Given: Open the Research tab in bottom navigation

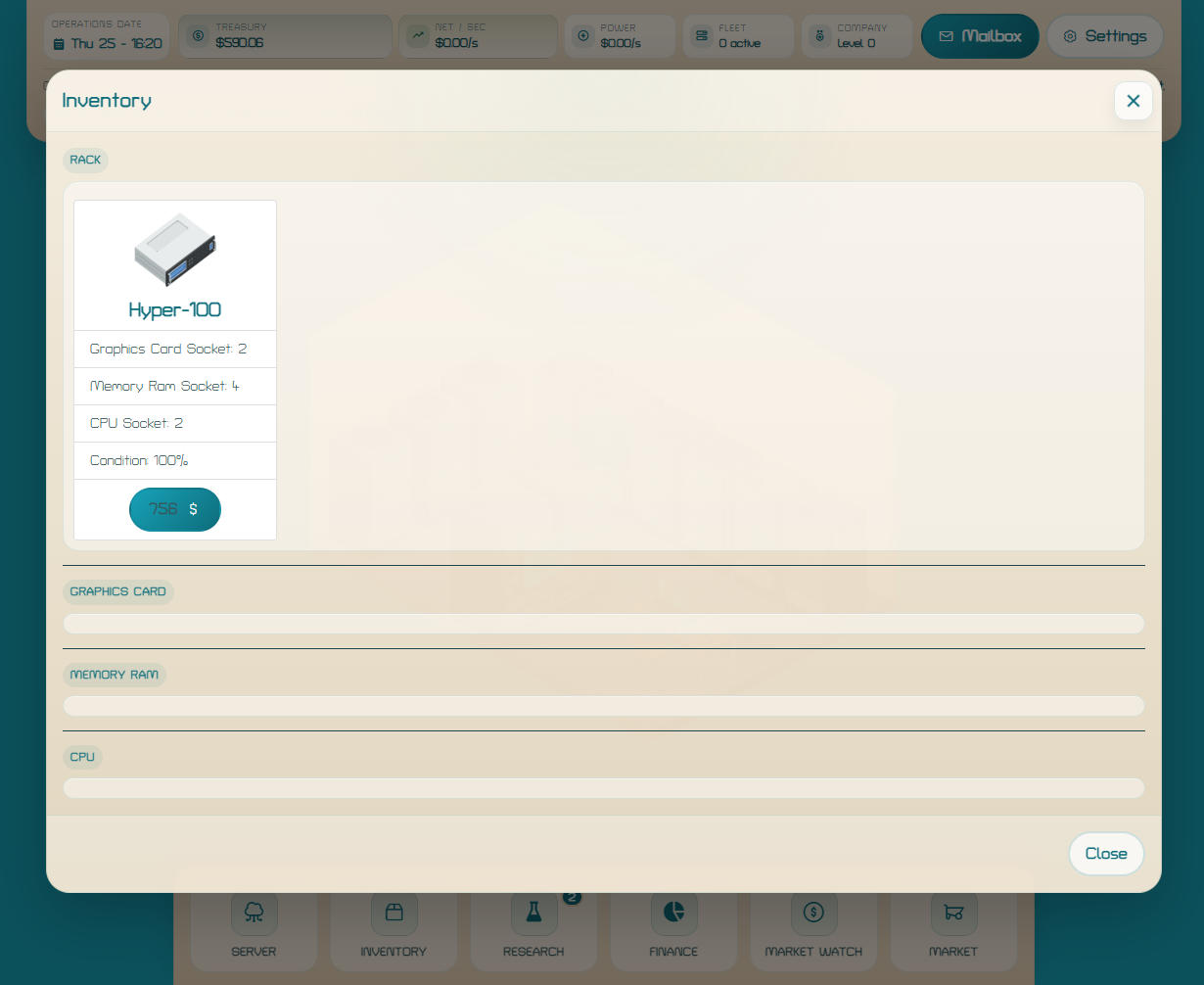Looking at the screenshot, I should 533,923.
